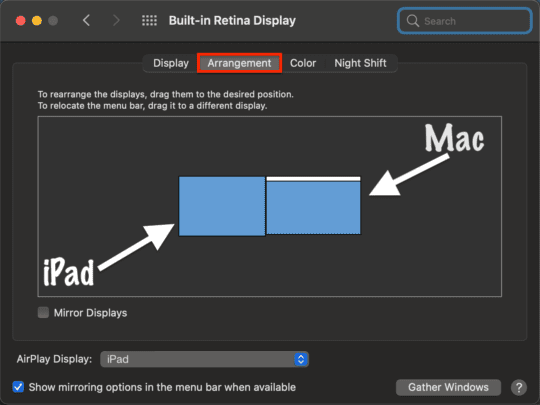The image size is (540, 405).
Task: Focus the Search input field
Action: (x=464, y=21)
